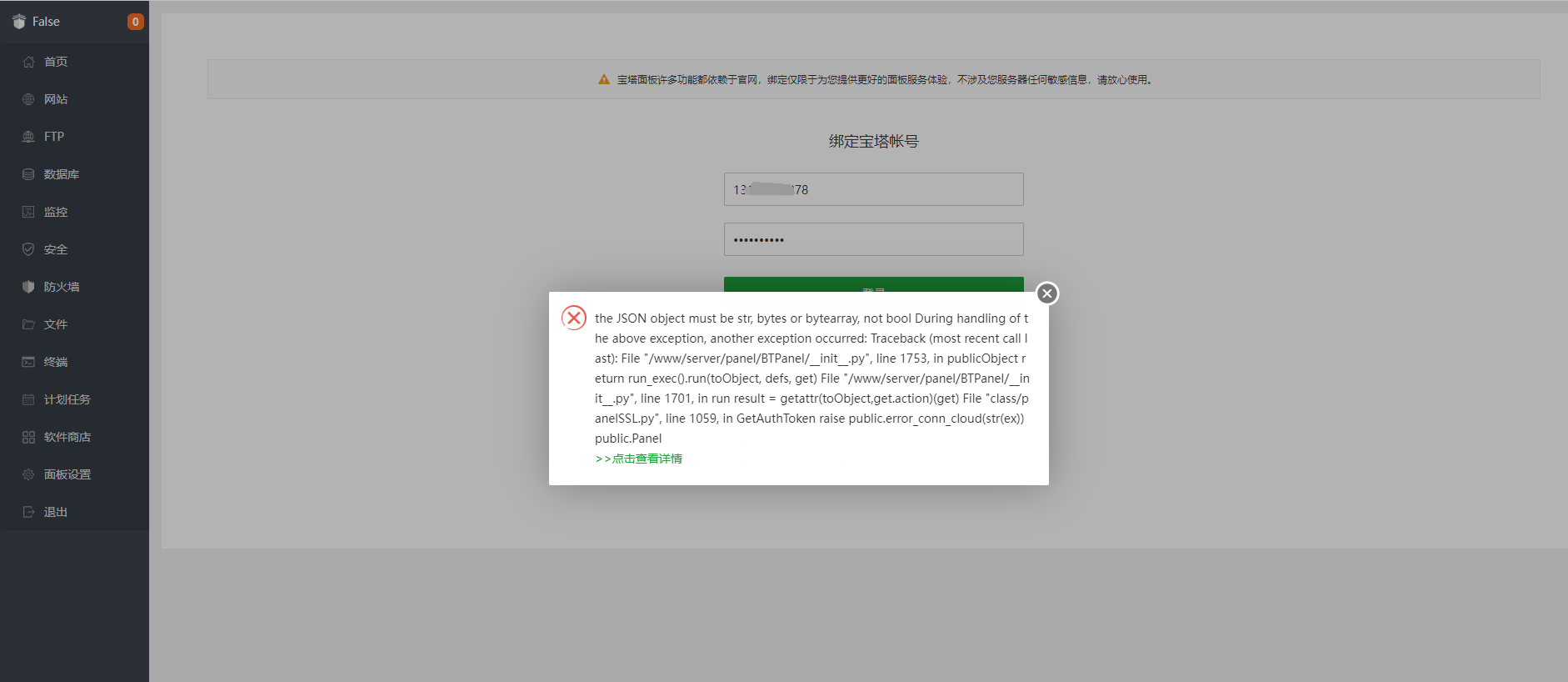Click the home icon beside 首页

pos(28,62)
